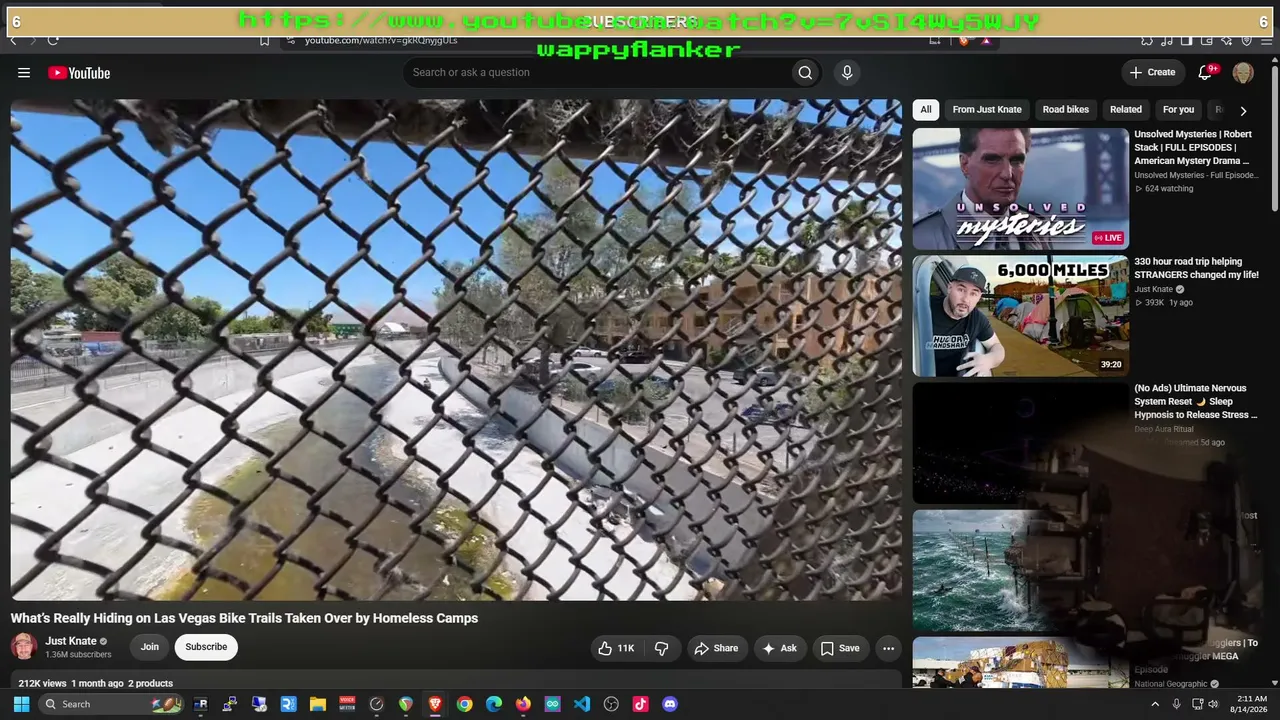Select the For you chip
Viewport: 1280px width, 720px height.
tap(1178, 110)
